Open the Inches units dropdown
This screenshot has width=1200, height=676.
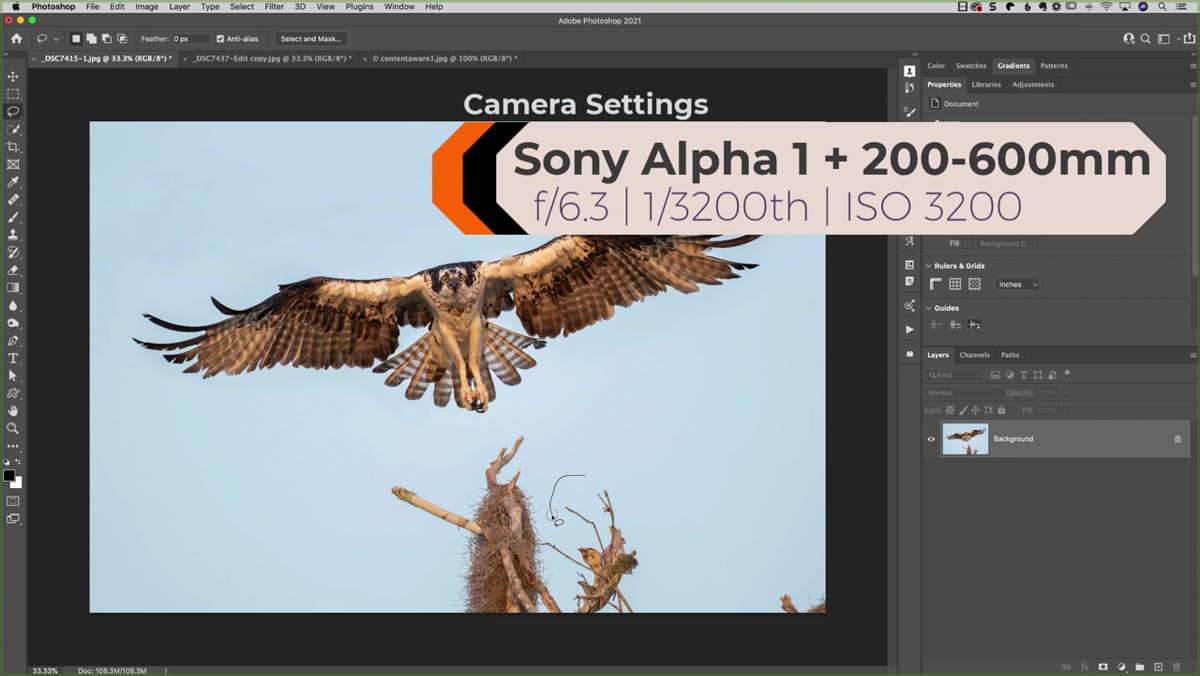[1018, 284]
